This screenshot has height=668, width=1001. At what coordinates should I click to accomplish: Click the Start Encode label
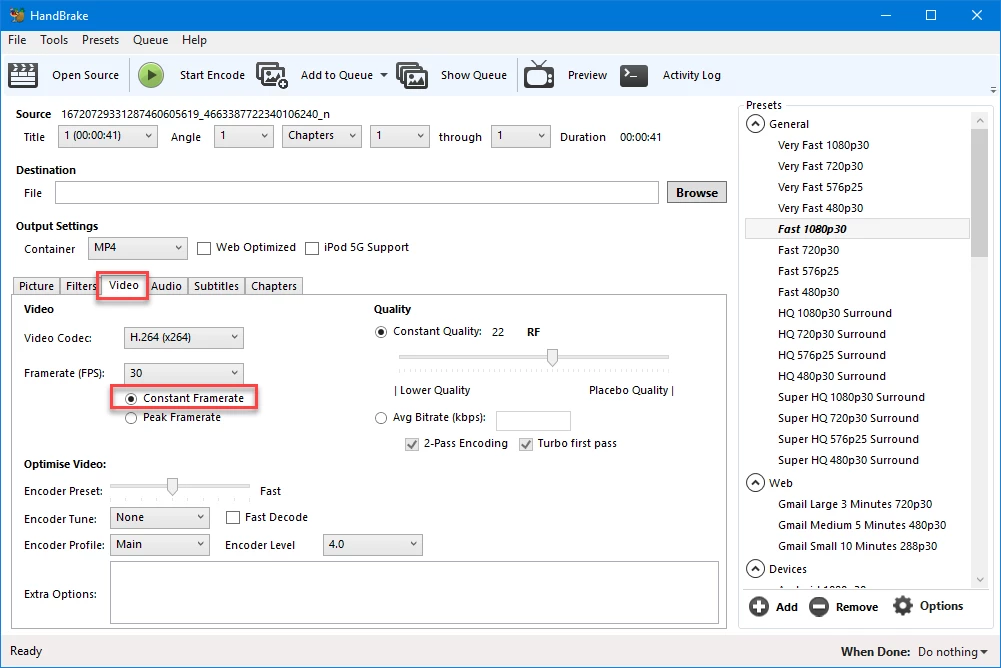coord(212,75)
